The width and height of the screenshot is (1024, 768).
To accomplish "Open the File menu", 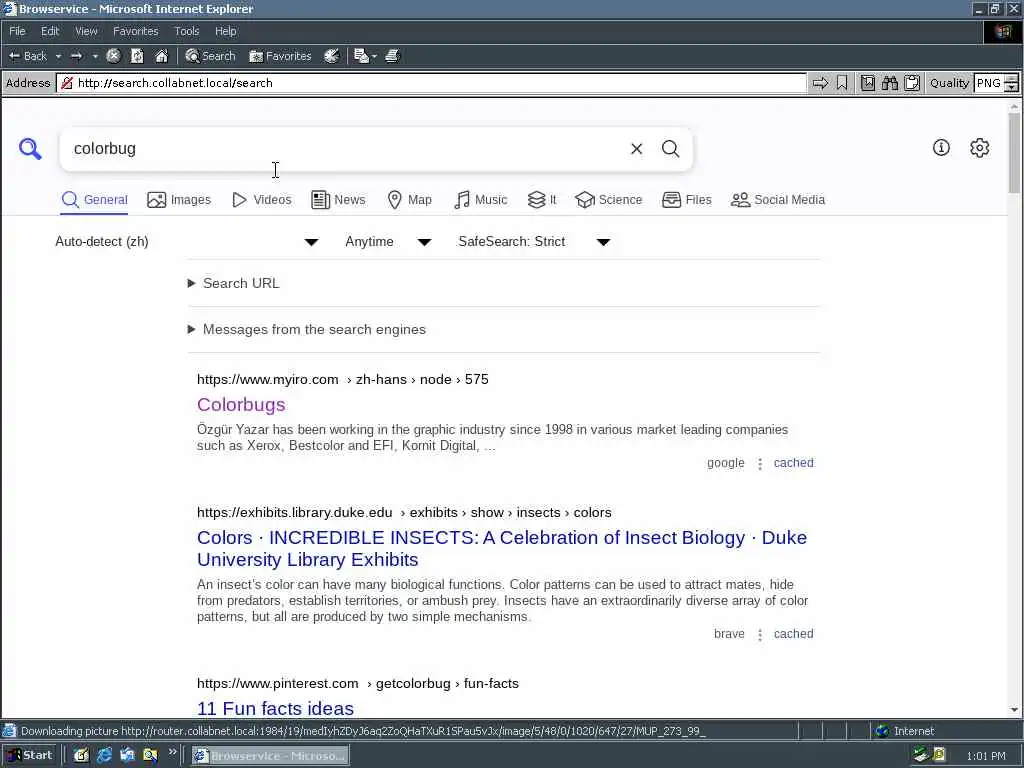I will point(17,31).
